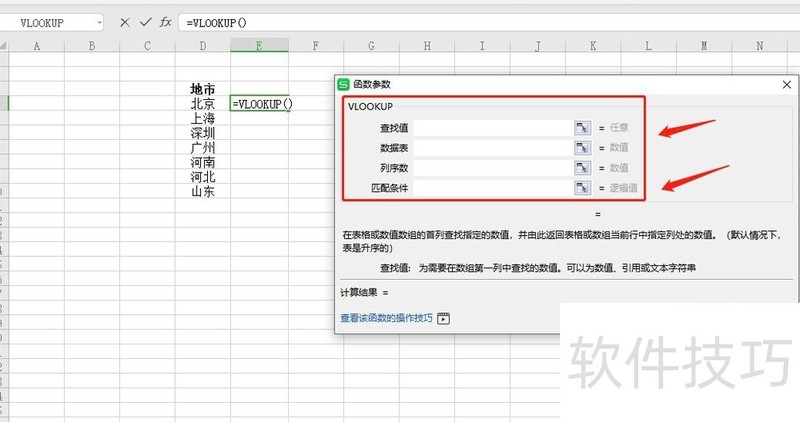This screenshot has width=800, height=422.
Task: Select column D header
Action: click(x=203, y=45)
